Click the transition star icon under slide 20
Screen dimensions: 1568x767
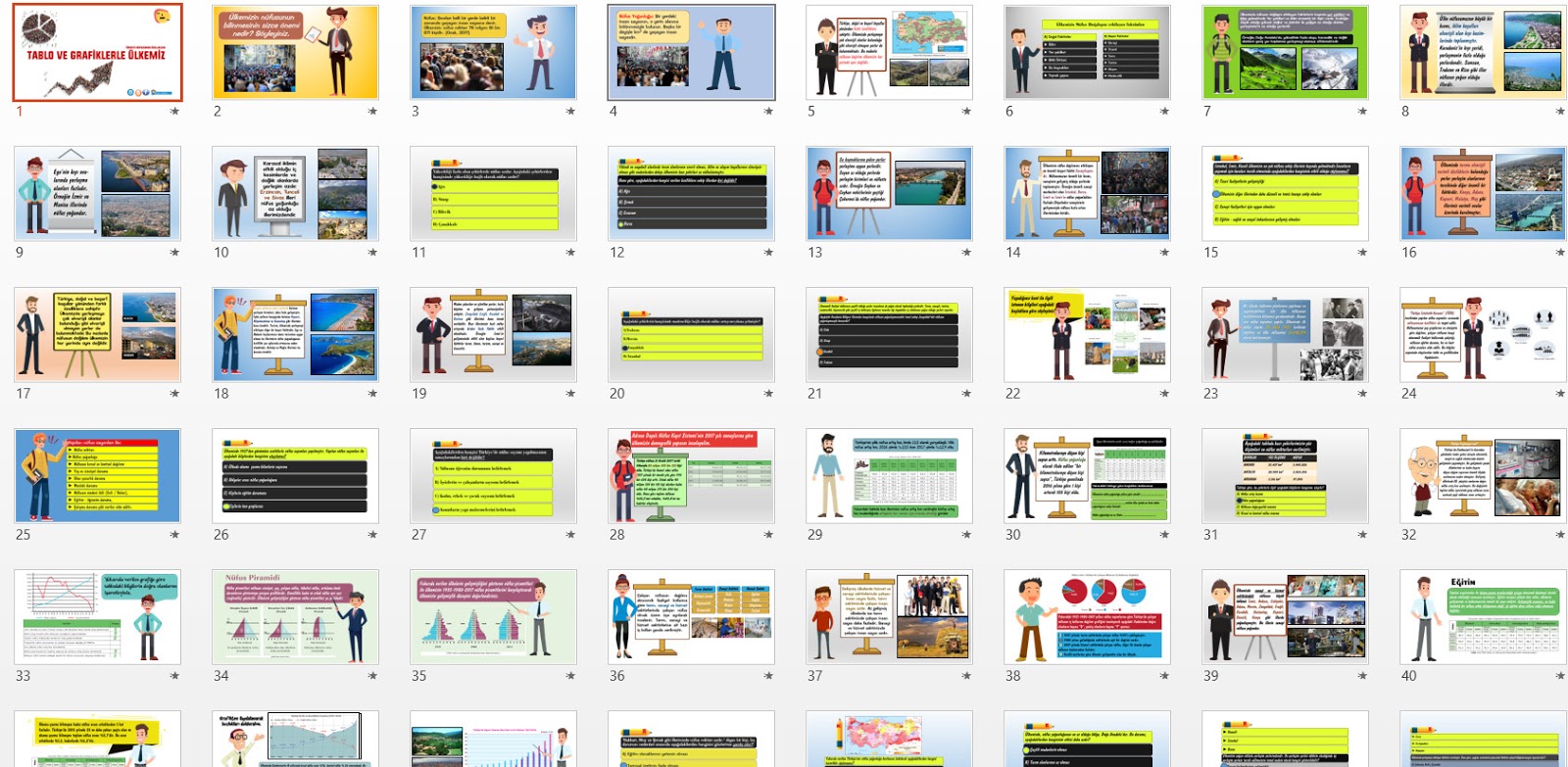pyautogui.click(x=768, y=394)
